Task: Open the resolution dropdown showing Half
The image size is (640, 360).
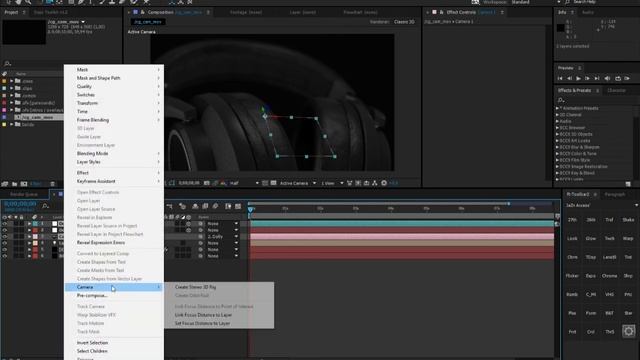Action: (x=244, y=183)
